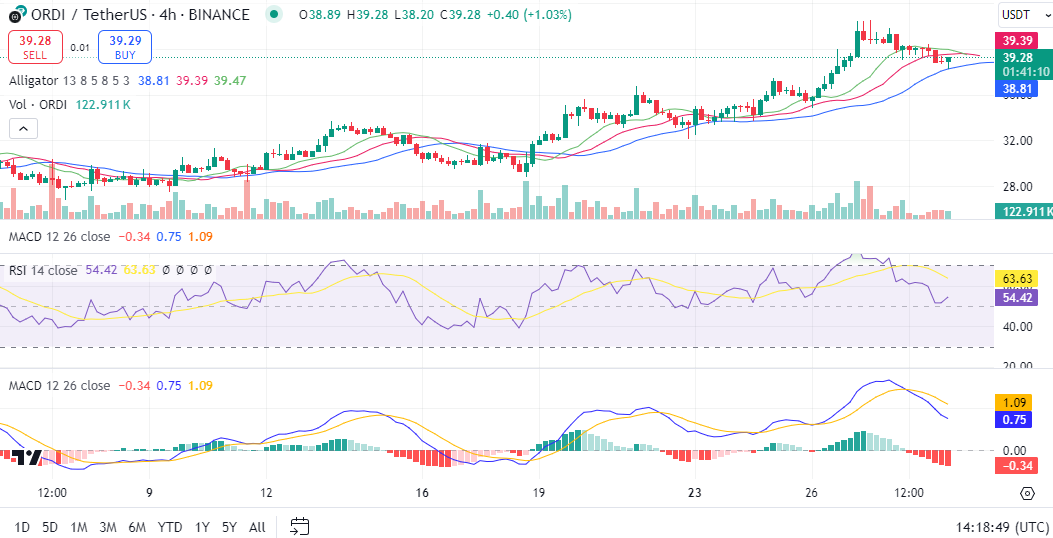The height and width of the screenshot is (538, 1053).
Task: Select the 1D time range
Action: click(22, 527)
